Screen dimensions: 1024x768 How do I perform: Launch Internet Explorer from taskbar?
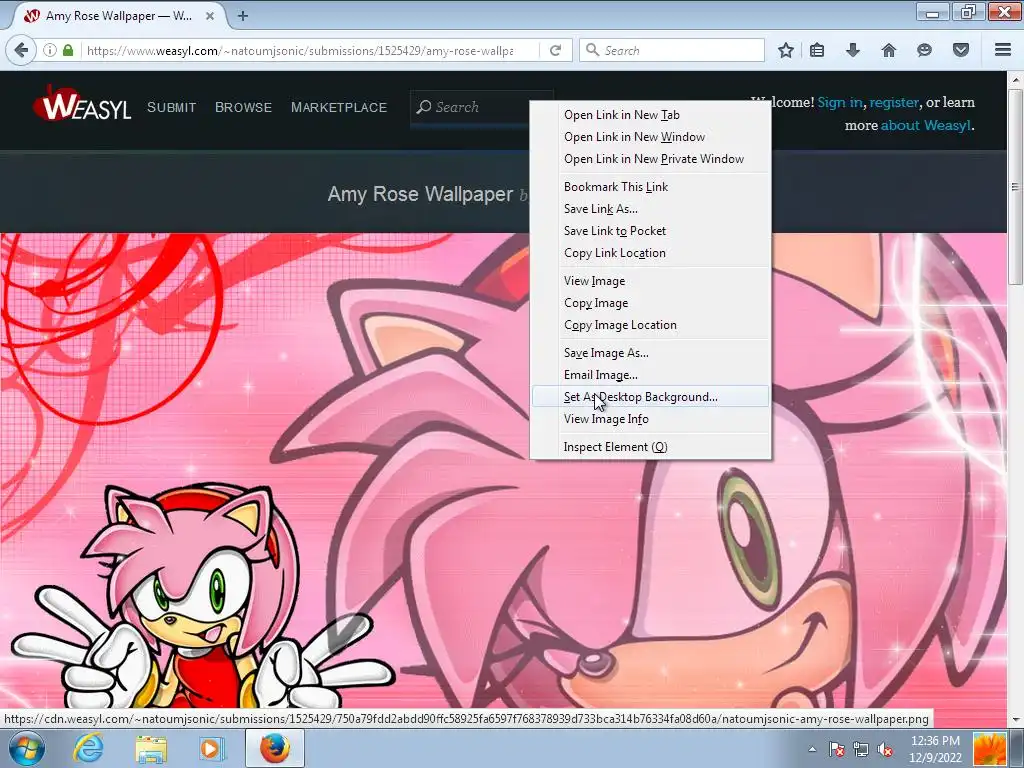point(88,748)
